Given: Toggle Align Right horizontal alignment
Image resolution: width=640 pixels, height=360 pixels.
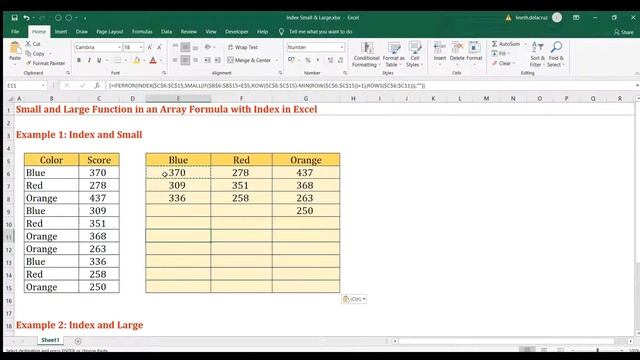Looking at the screenshot, I should 196,60.
